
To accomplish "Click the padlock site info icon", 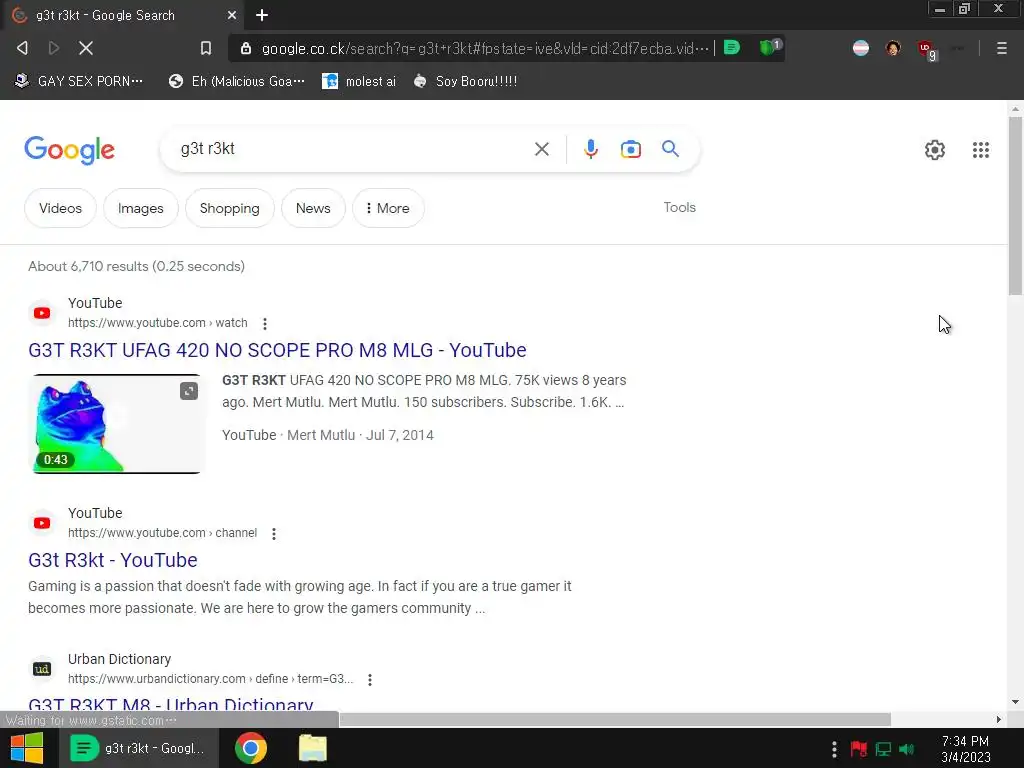I will 246,48.
